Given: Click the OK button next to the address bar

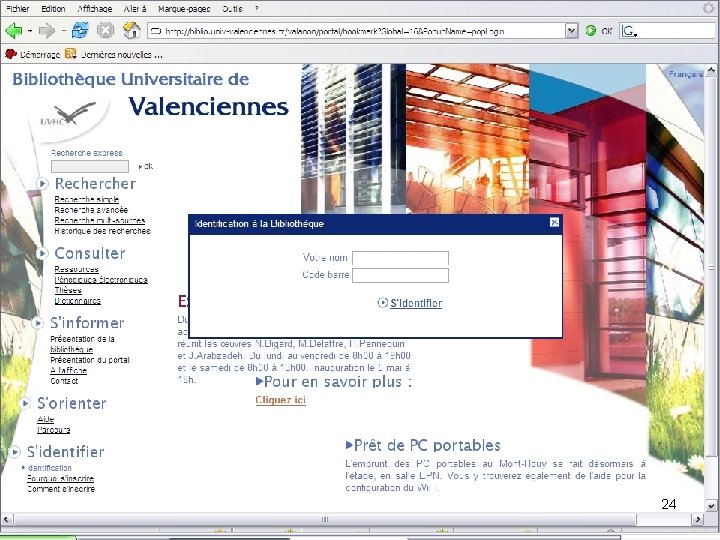Looking at the screenshot, I should pos(607,31).
